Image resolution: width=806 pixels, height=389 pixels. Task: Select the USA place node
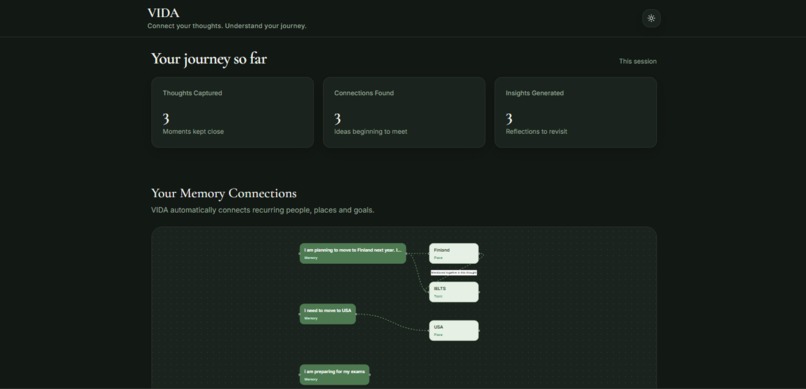click(454, 330)
